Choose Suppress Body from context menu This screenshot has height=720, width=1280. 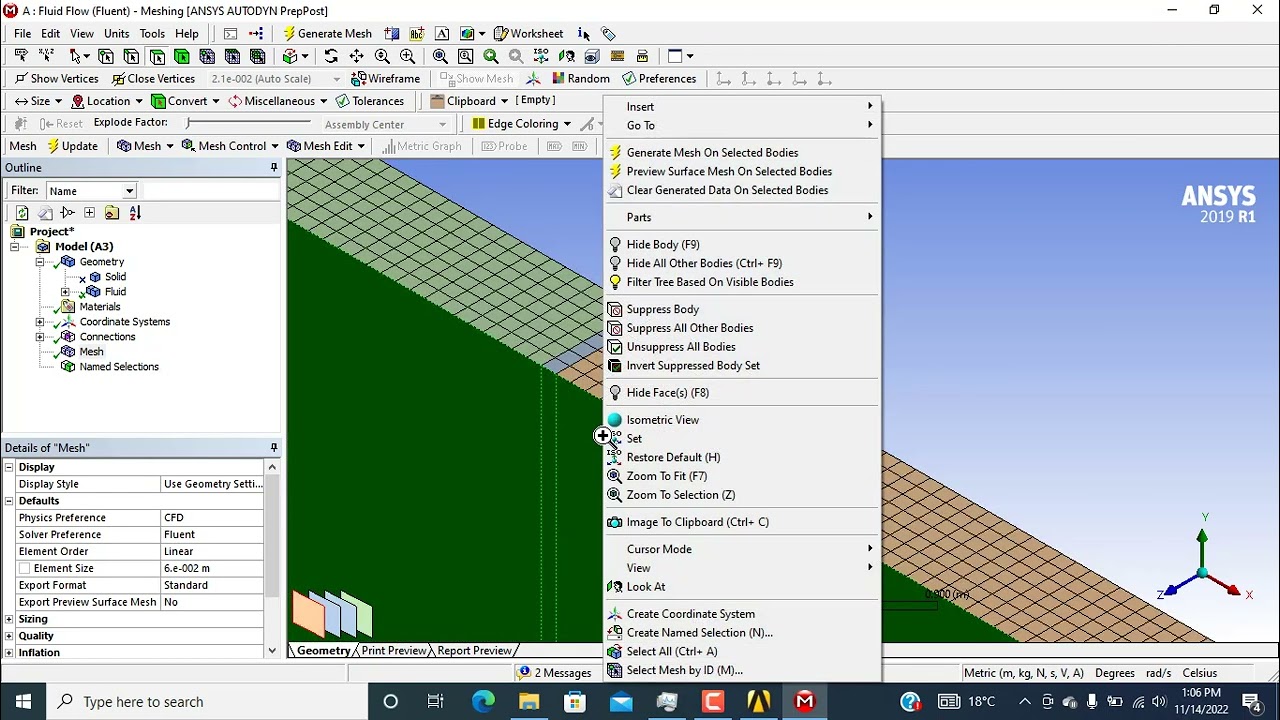(x=662, y=310)
